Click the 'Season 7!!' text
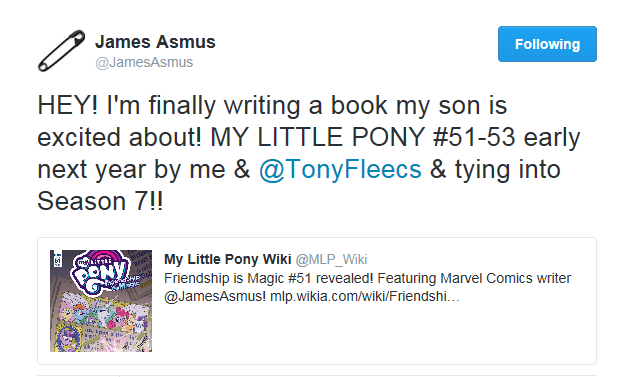 point(100,201)
